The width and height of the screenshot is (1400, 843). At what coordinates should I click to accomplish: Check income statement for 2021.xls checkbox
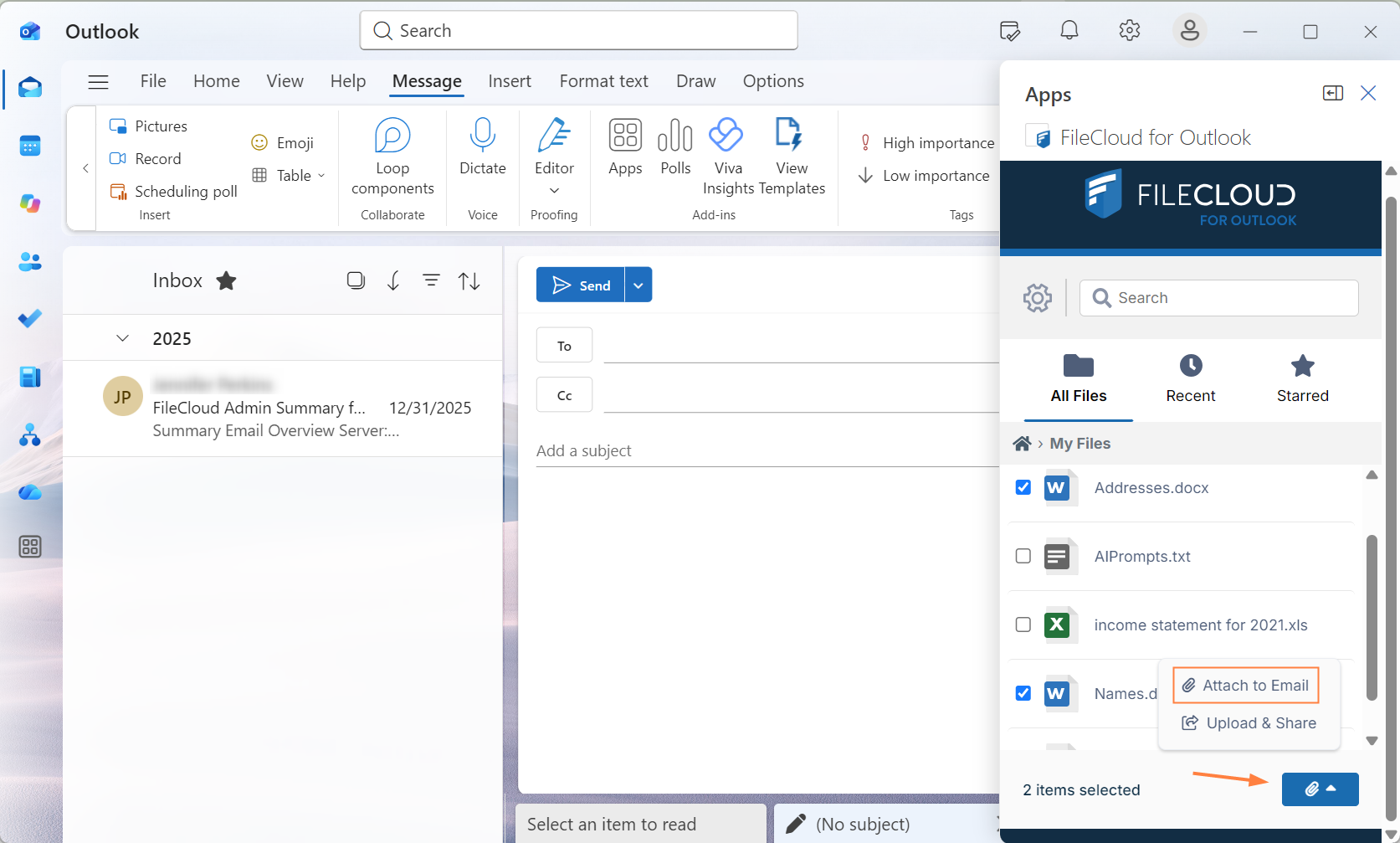pyautogui.click(x=1023, y=625)
